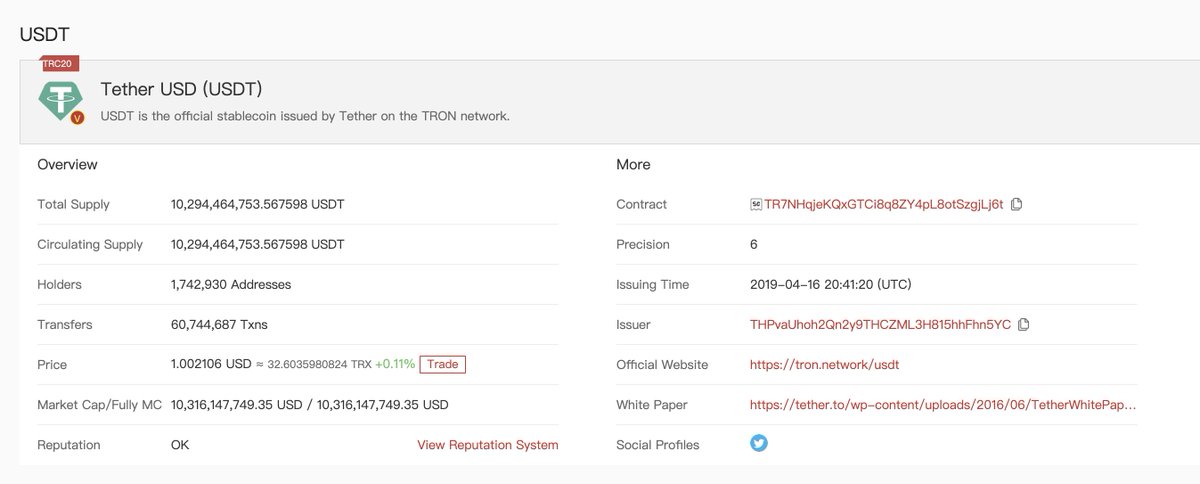Screen dimensions: 1200x484
Task: Click the verified V badge on Tether logo
Action: coord(78,118)
